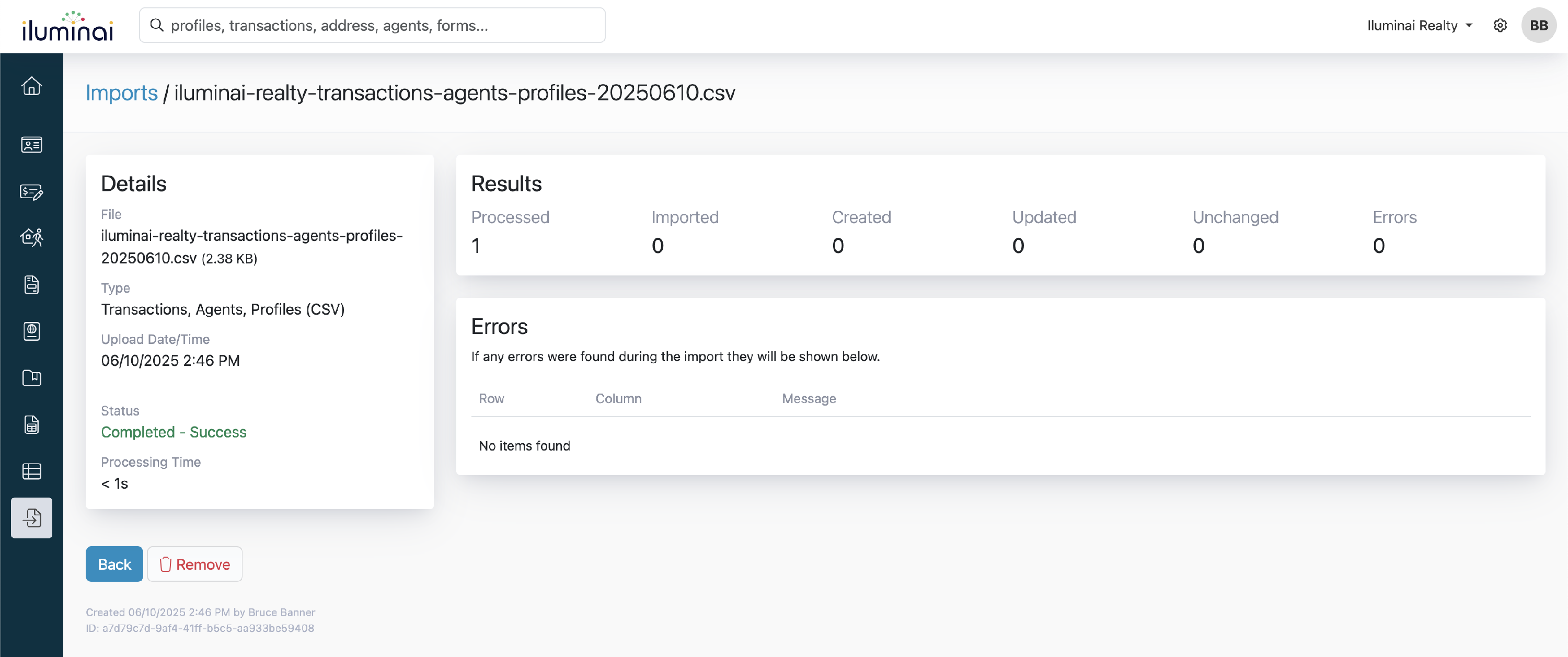Image resolution: width=1568 pixels, height=657 pixels.
Task: Expand the Iluminai Realty dropdown
Action: pyautogui.click(x=1420, y=26)
